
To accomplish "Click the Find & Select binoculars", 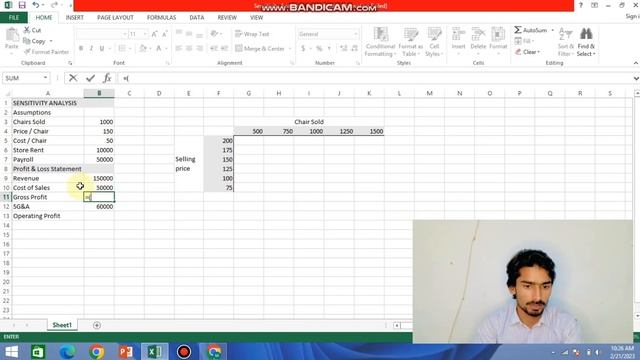I will tap(586, 34).
